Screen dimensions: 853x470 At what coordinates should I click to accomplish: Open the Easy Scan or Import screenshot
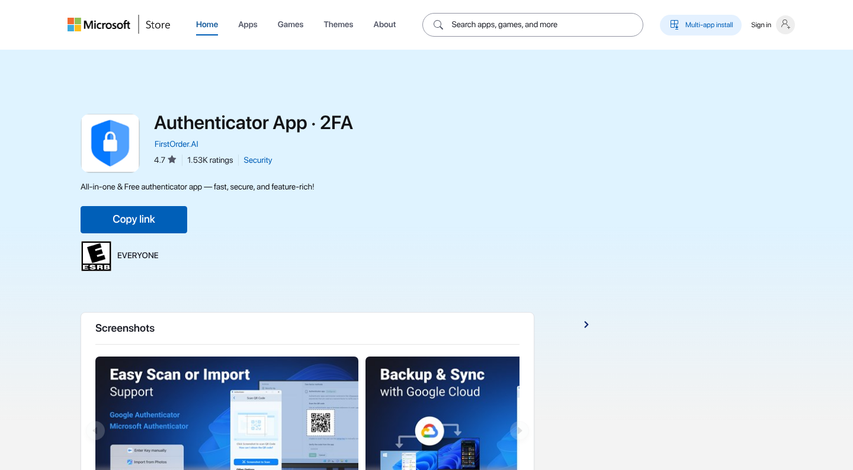[226, 413]
